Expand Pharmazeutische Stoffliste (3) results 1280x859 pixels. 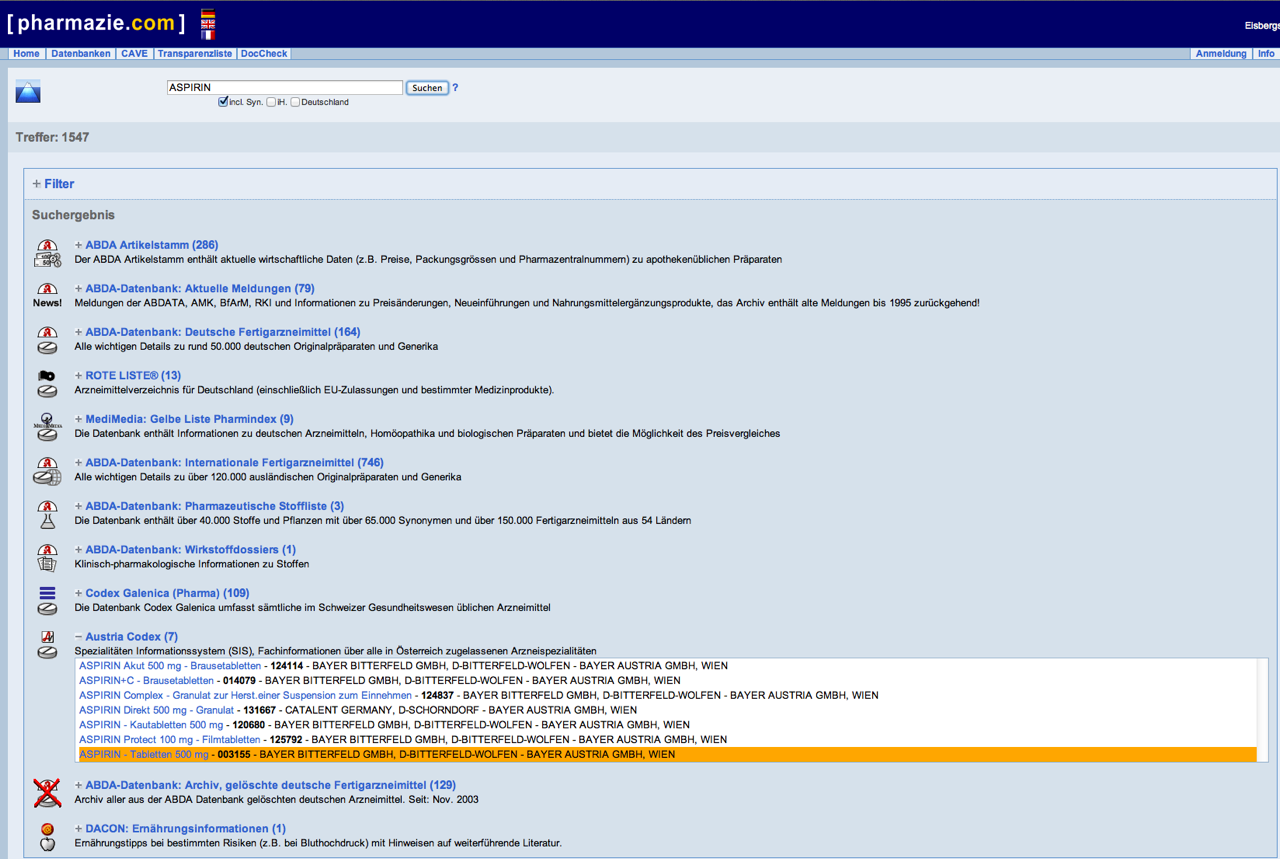209,506
